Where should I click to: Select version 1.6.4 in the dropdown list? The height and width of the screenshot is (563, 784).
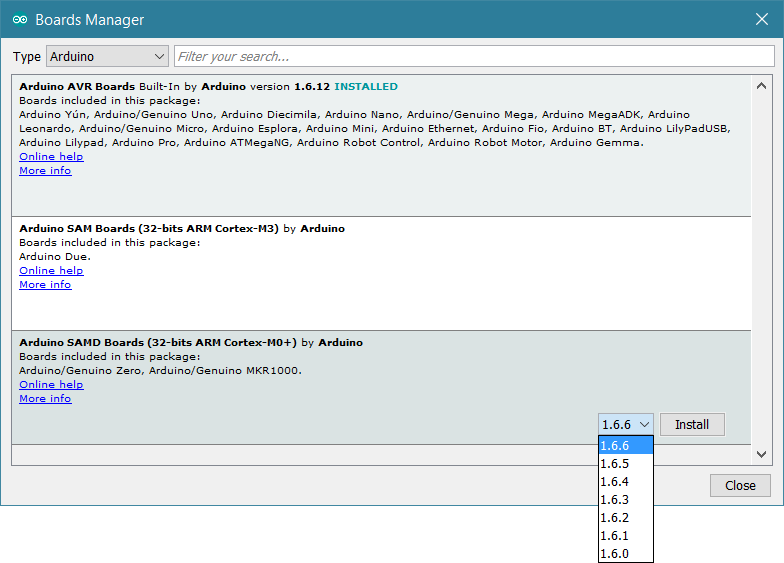coord(626,482)
